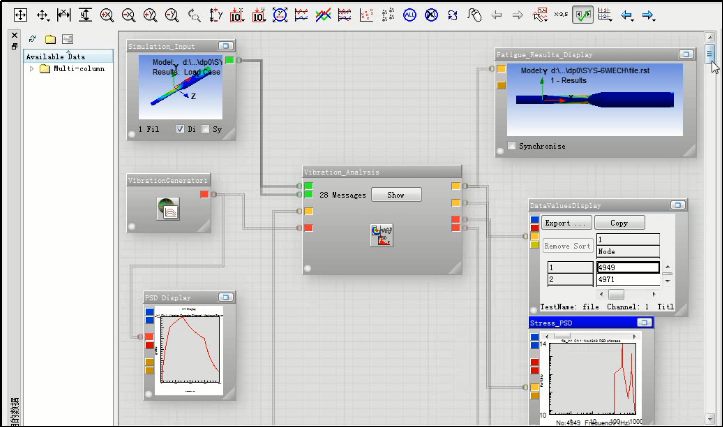723x427 pixels.
Task: Enable Synchronise checkbox in Fatigue_Results_Display
Action: (x=513, y=146)
